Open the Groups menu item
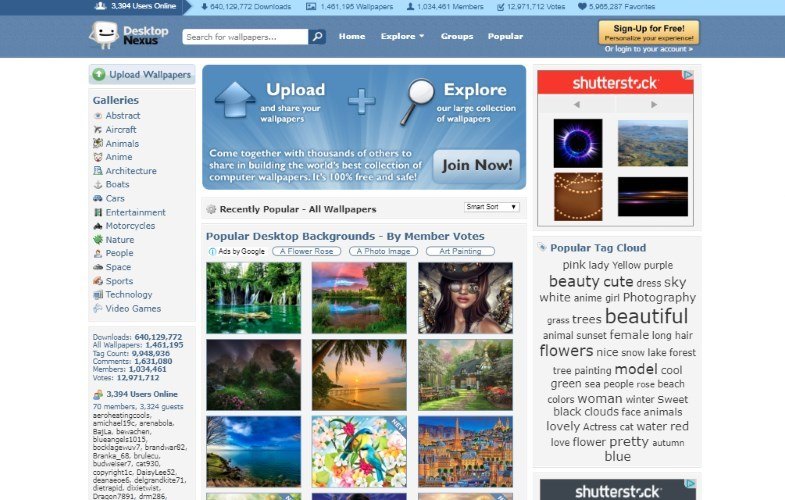This screenshot has width=785, height=500. 457,36
